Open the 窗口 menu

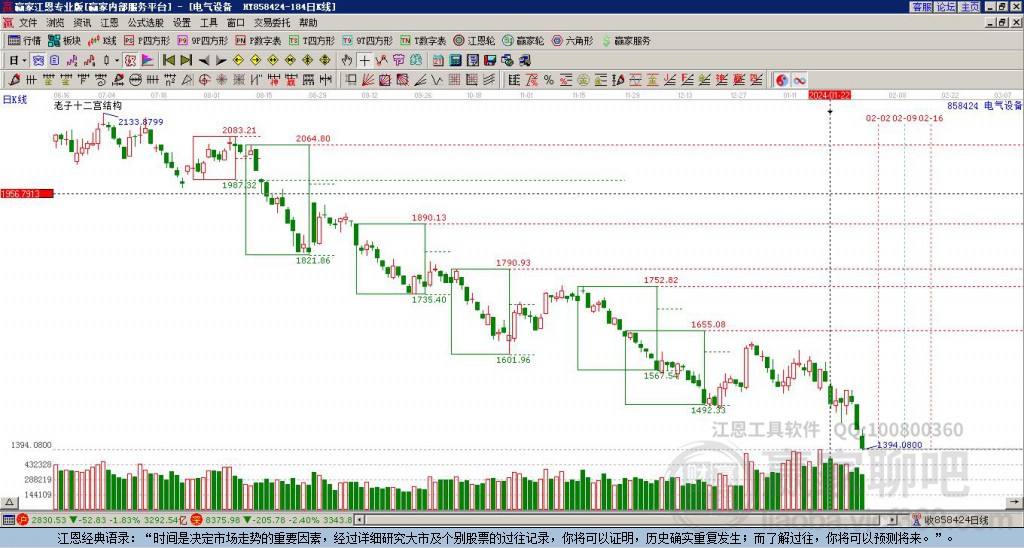236,23
